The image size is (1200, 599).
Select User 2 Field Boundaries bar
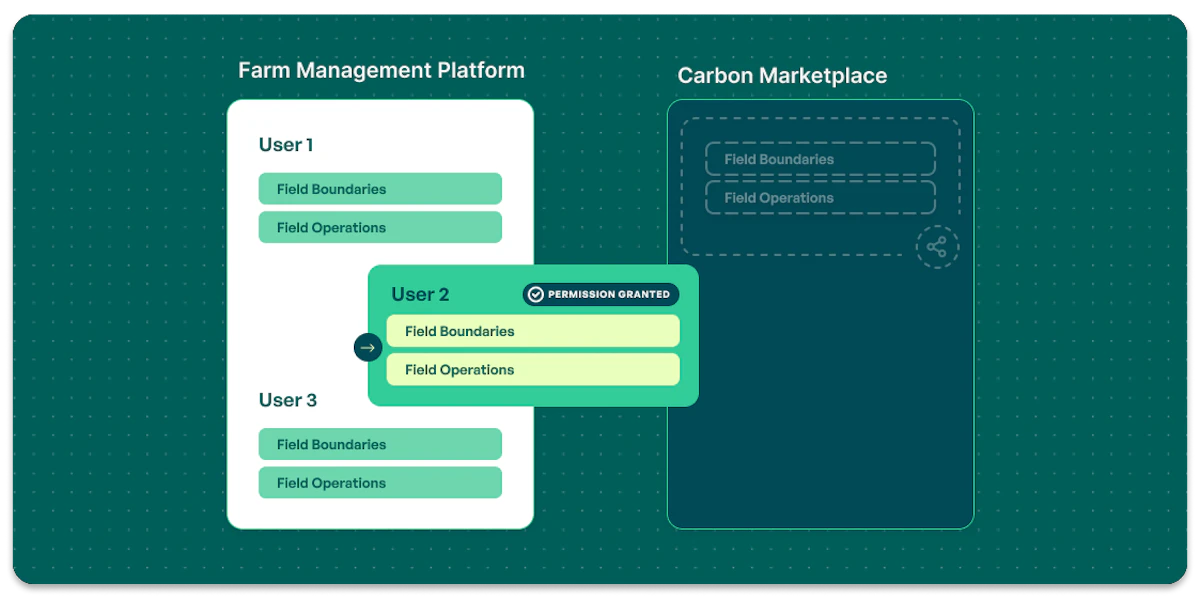[x=533, y=331]
